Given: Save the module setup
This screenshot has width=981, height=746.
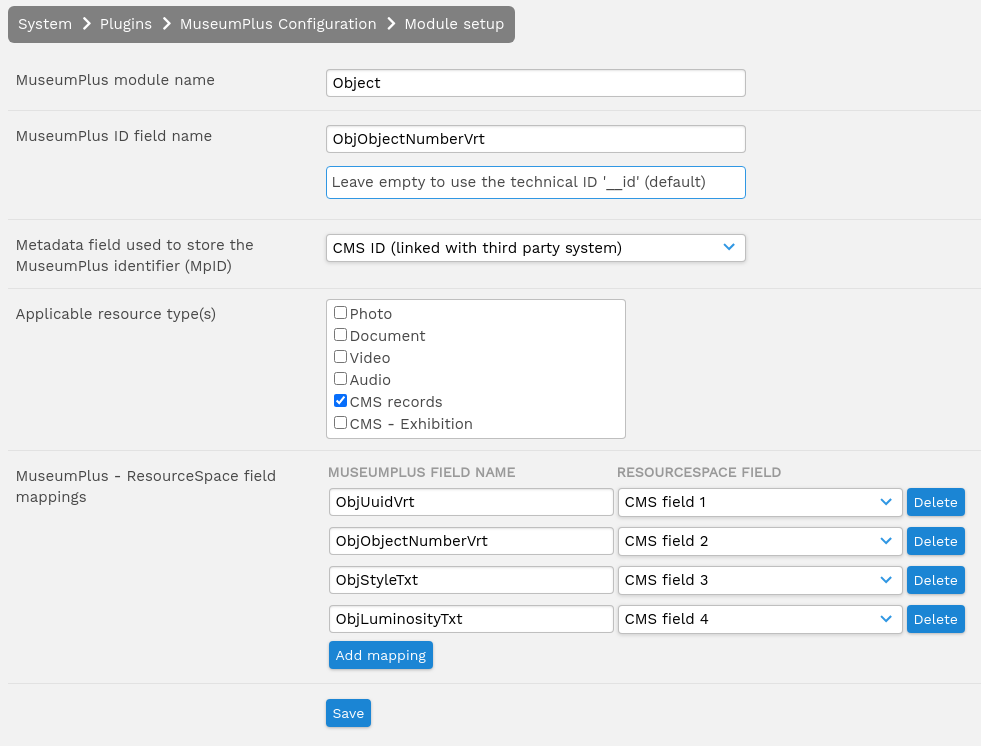Looking at the screenshot, I should 348,713.
